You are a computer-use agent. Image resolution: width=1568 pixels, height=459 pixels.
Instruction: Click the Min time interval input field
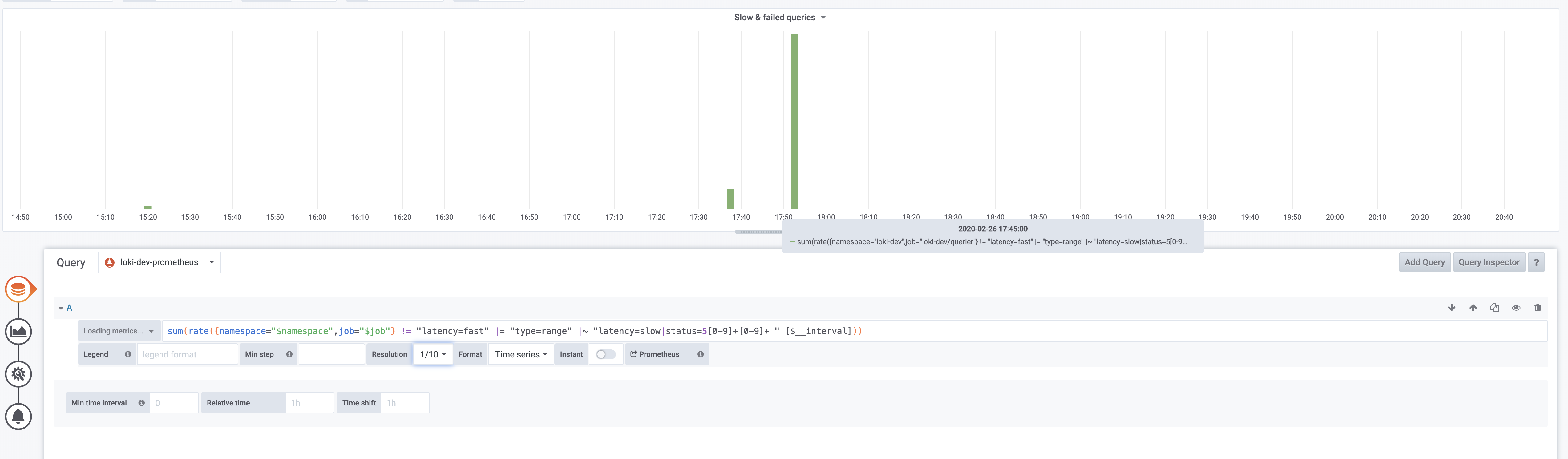click(x=174, y=403)
